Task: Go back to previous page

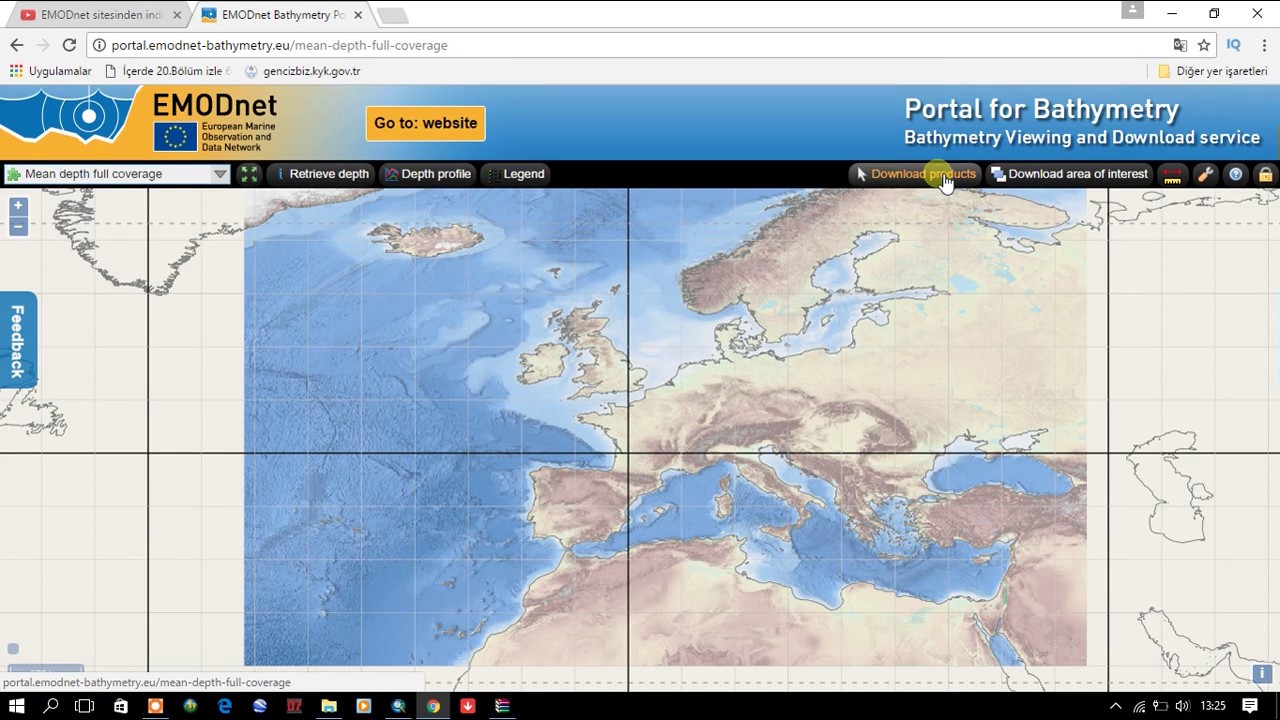Action: 17,45
